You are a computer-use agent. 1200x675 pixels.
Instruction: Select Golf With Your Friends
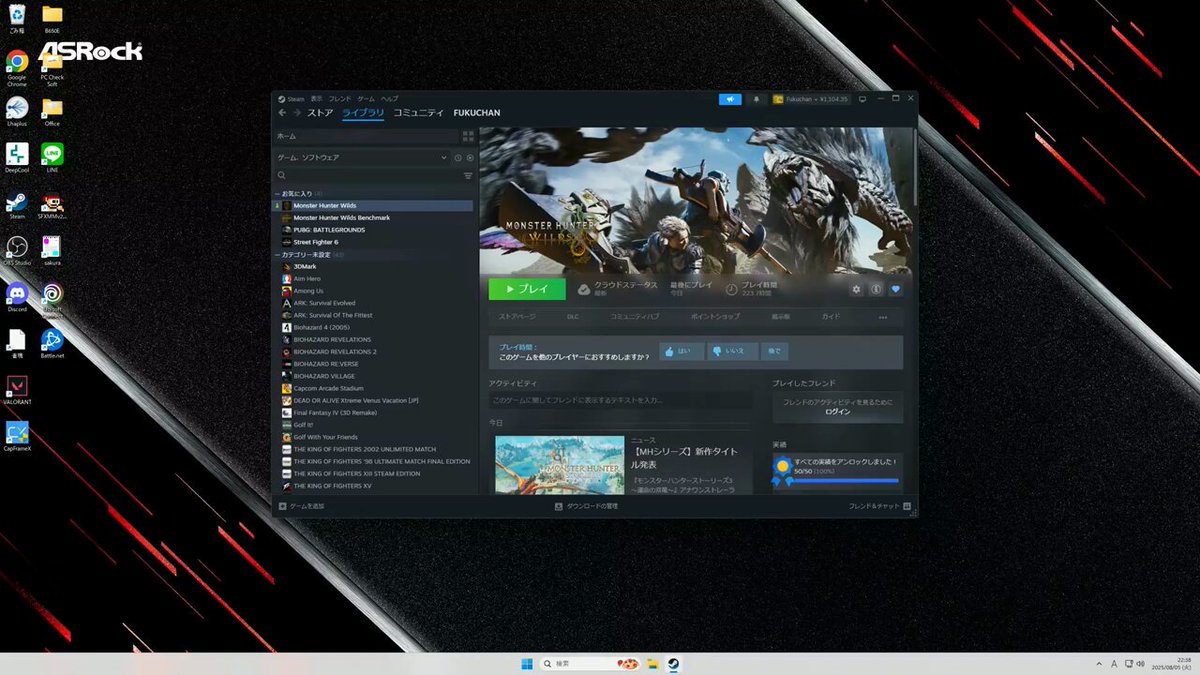click(325, 437)
